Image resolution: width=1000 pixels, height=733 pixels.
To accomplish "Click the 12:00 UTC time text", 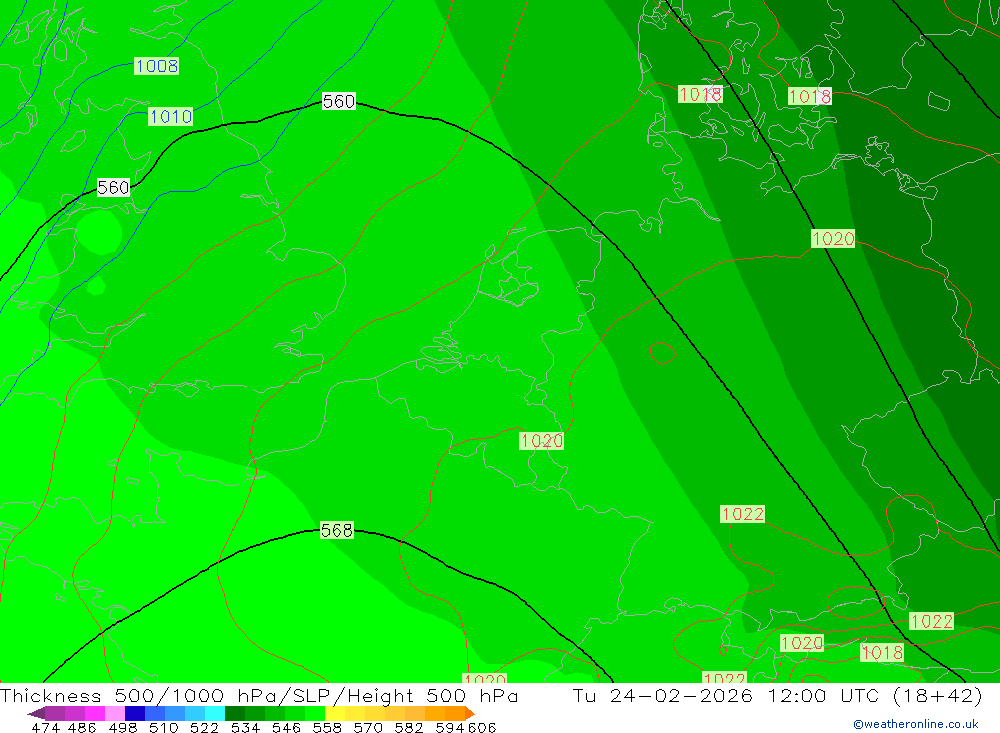I will click(825, 696).
